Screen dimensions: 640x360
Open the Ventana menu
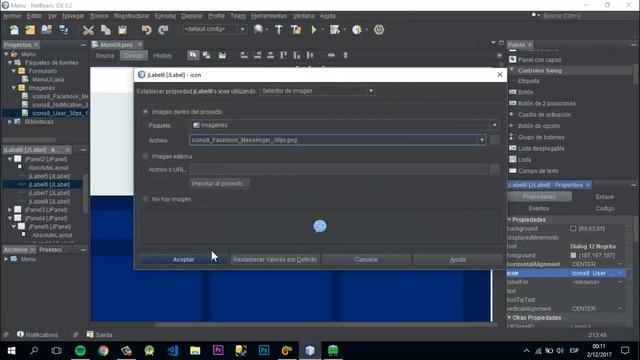[x=304, y=16]
